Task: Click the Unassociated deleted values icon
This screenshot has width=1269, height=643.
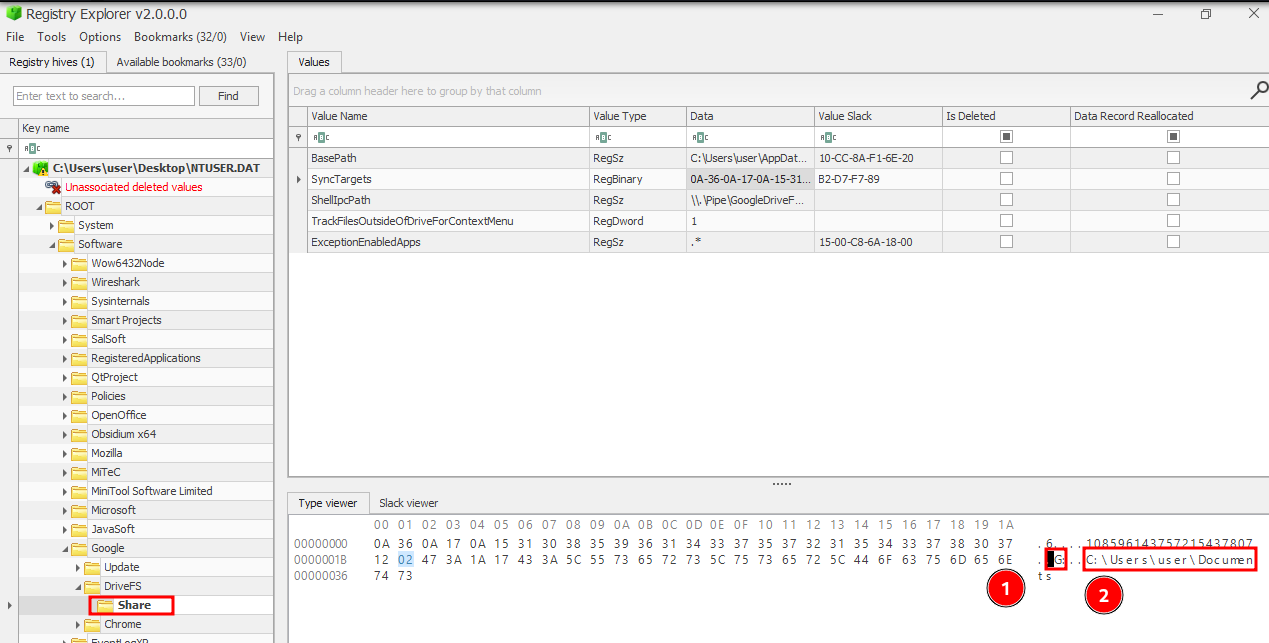Action: click(54, 187)
